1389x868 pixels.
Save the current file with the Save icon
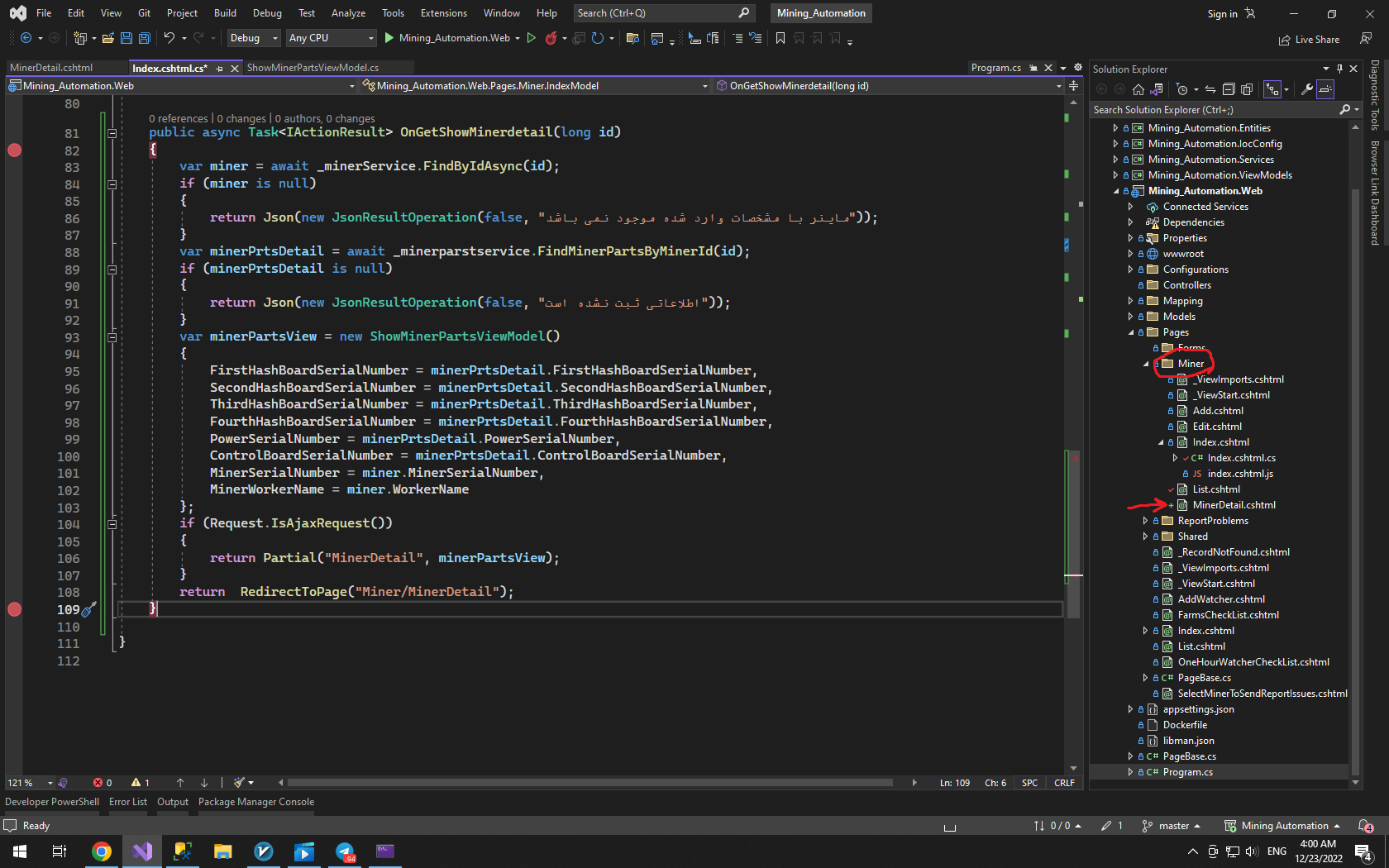pos(126,38)
